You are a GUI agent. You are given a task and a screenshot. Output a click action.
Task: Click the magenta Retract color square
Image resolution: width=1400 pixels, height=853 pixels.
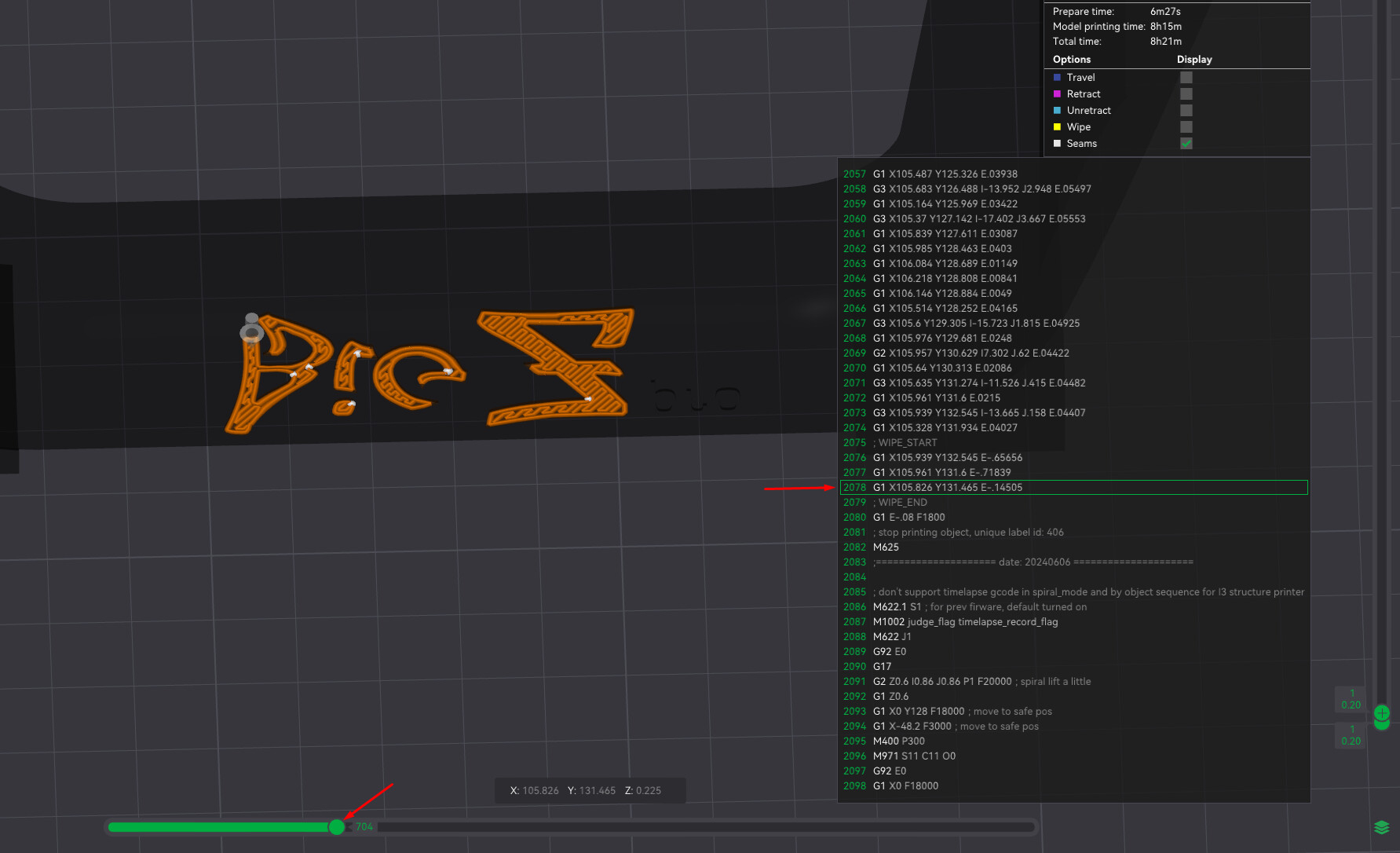[1057, 93]
